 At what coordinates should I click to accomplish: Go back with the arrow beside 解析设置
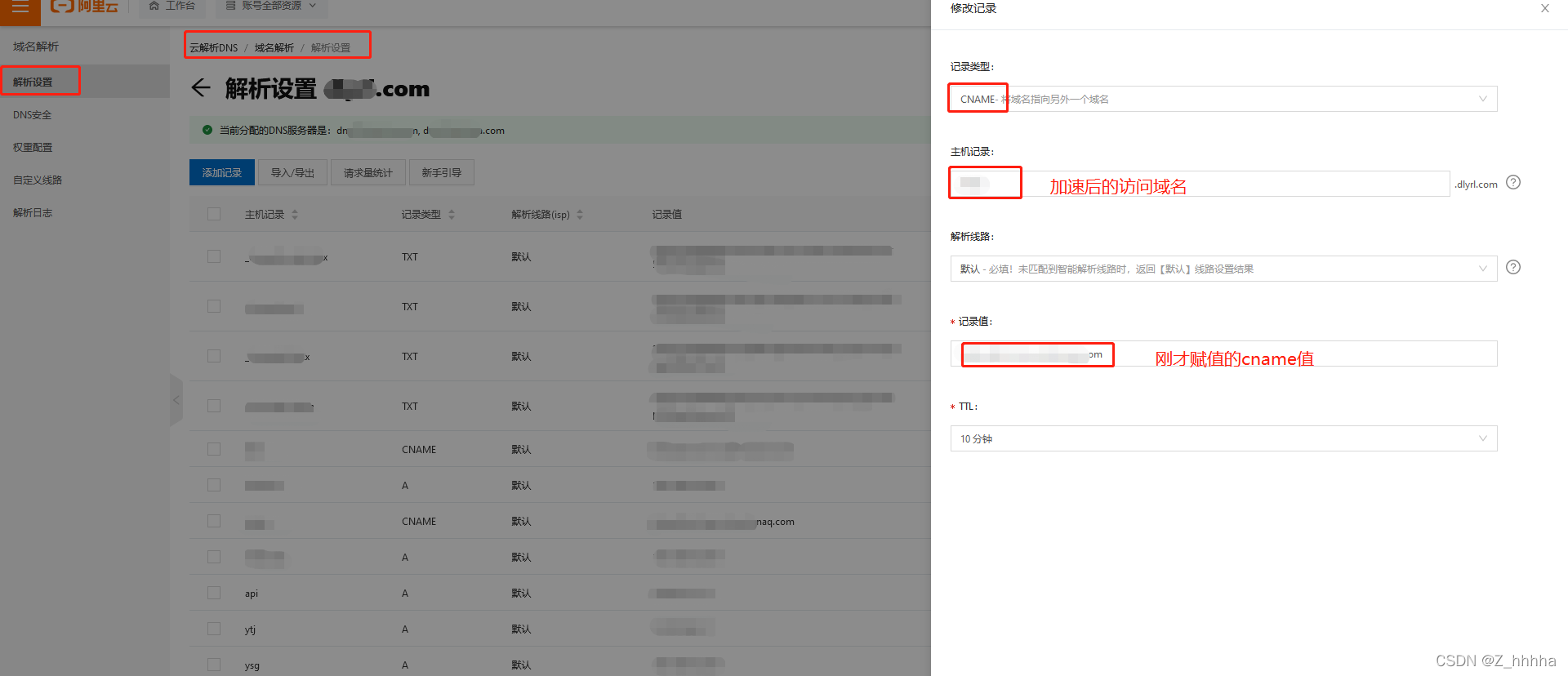201,87
